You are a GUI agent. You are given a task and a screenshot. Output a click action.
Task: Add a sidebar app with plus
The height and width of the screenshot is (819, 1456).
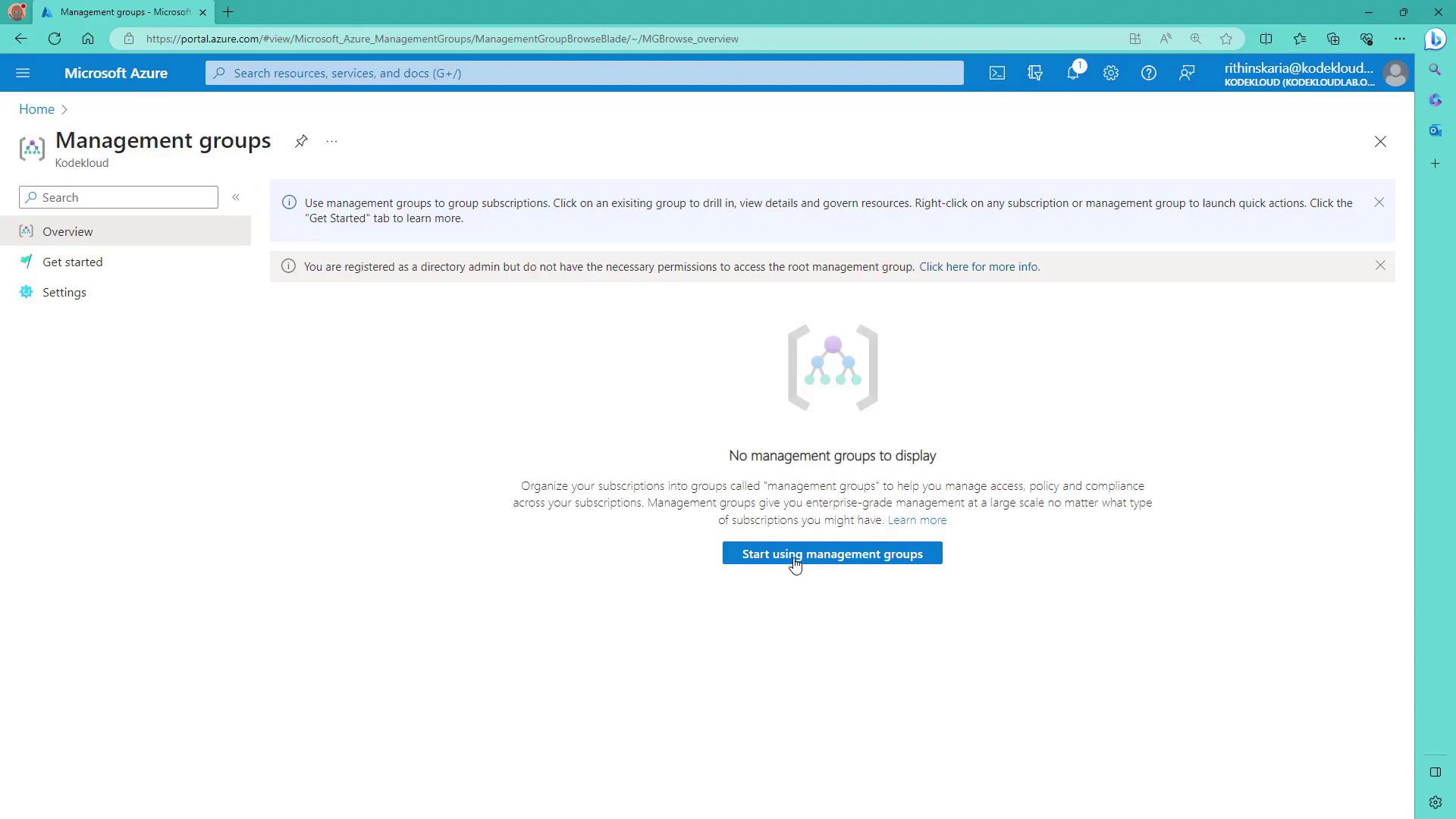coord(1435,164)
